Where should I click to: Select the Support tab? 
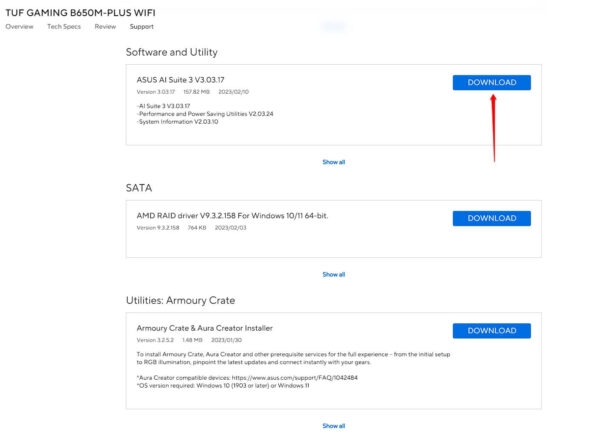(142, 27)
